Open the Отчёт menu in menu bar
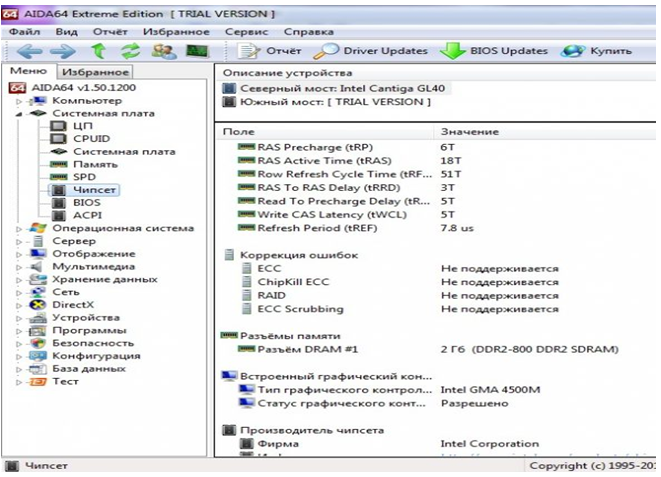 pos(110,32)
